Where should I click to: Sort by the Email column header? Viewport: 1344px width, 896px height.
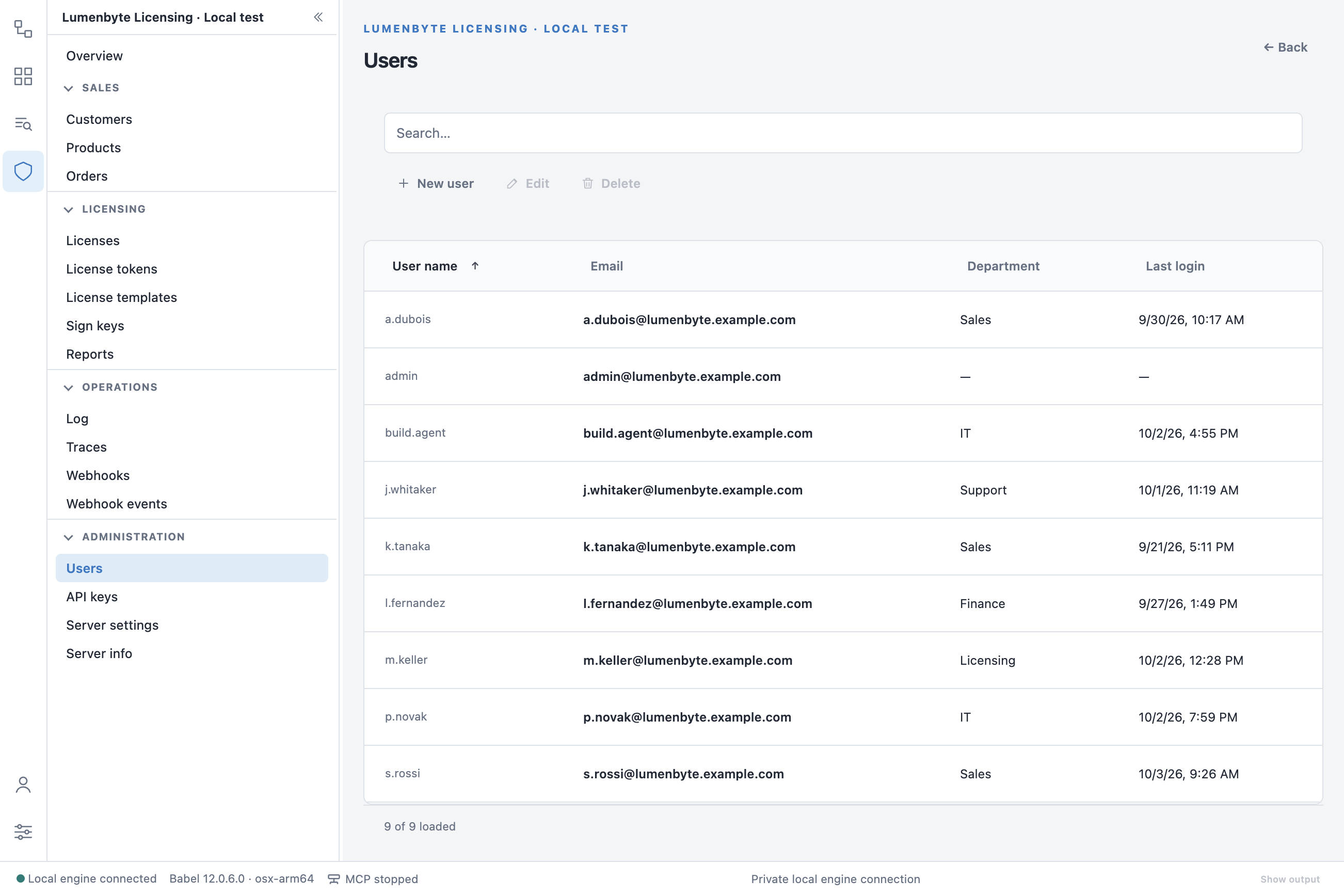click(x=606, y=266)
